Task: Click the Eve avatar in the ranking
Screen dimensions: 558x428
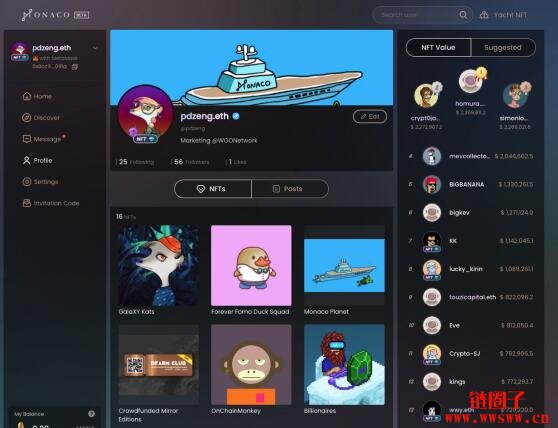Action: coord(432,325)
